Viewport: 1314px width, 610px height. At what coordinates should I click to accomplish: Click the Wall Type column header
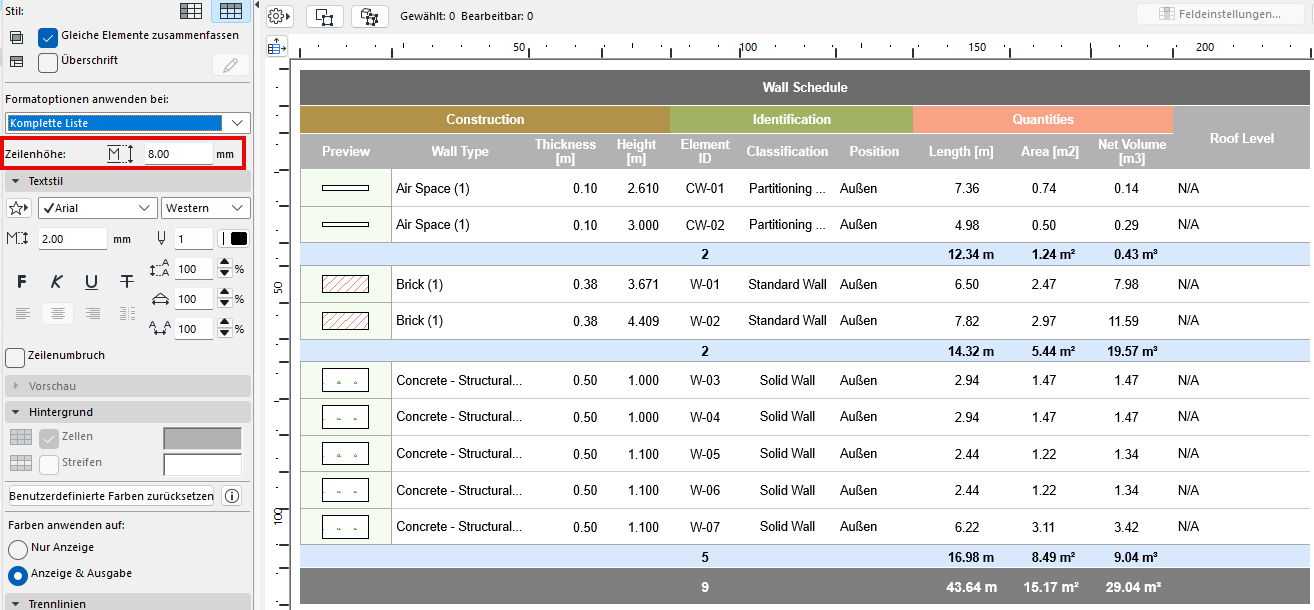459,152
